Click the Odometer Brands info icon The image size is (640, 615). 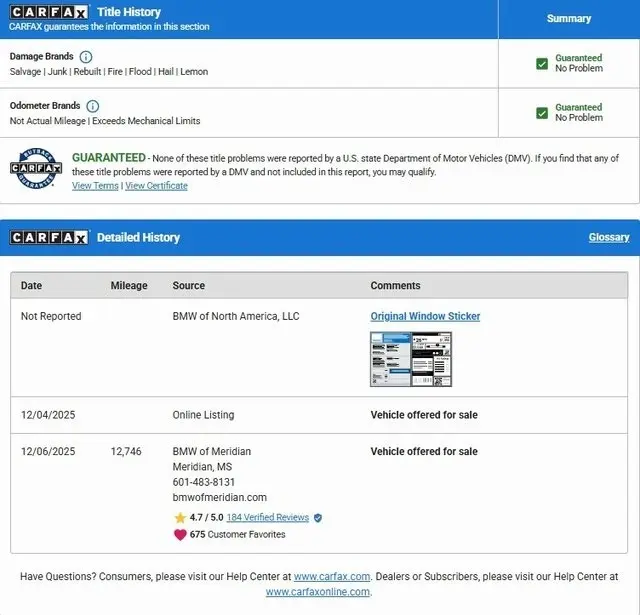(x=93, y=106)
